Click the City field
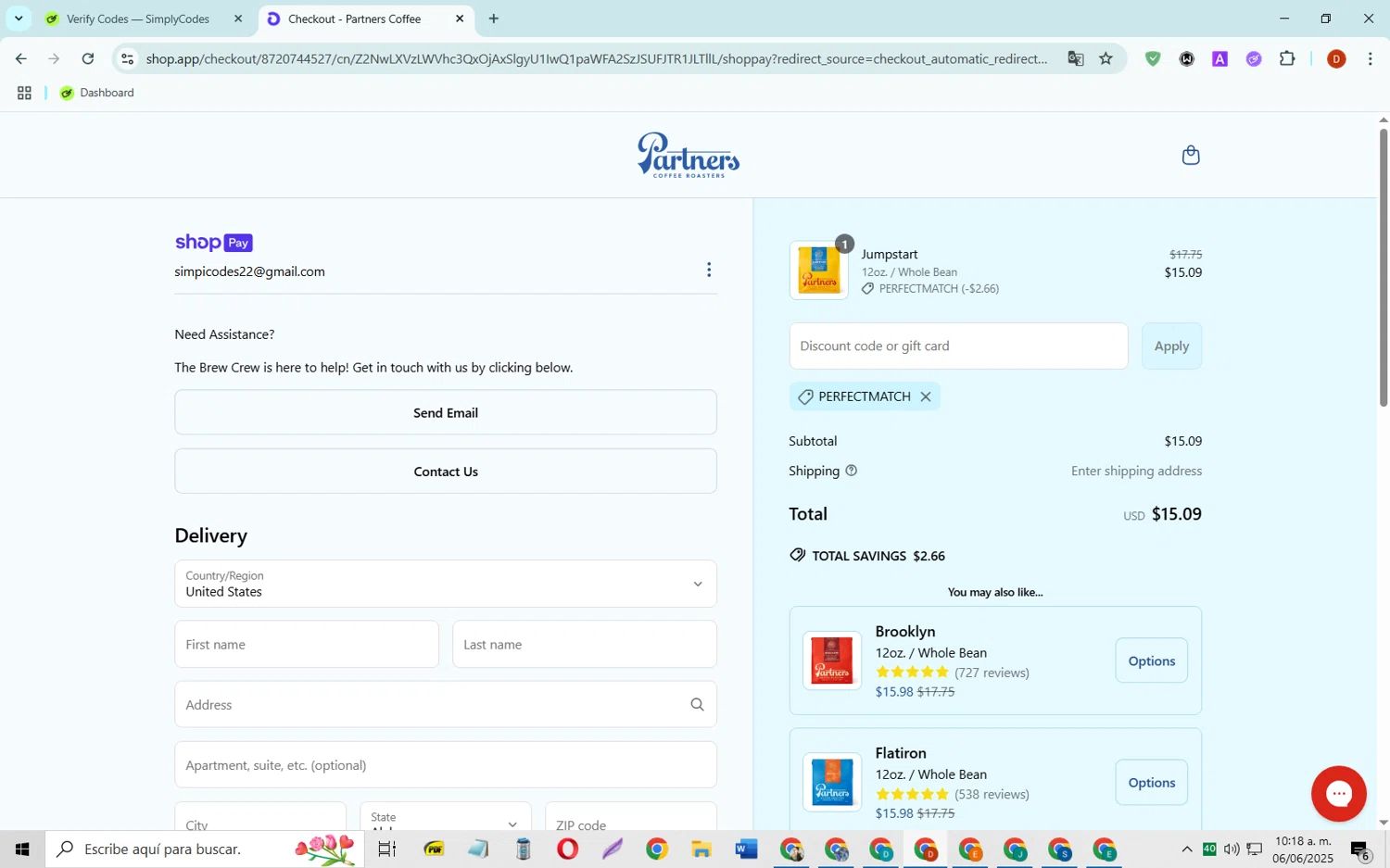The width and height of the screenshot is (1390, 868). (x=260, y=818)
